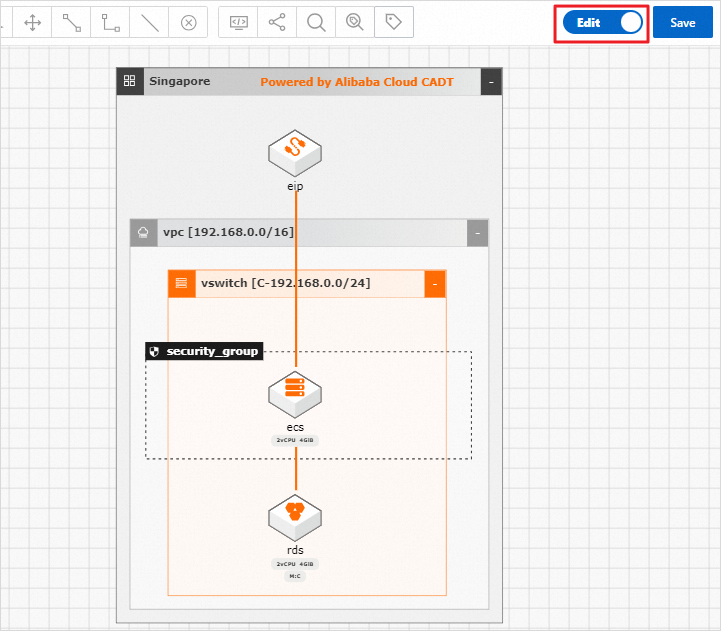Select the diagonal connector line tool

tap(71, 22)
